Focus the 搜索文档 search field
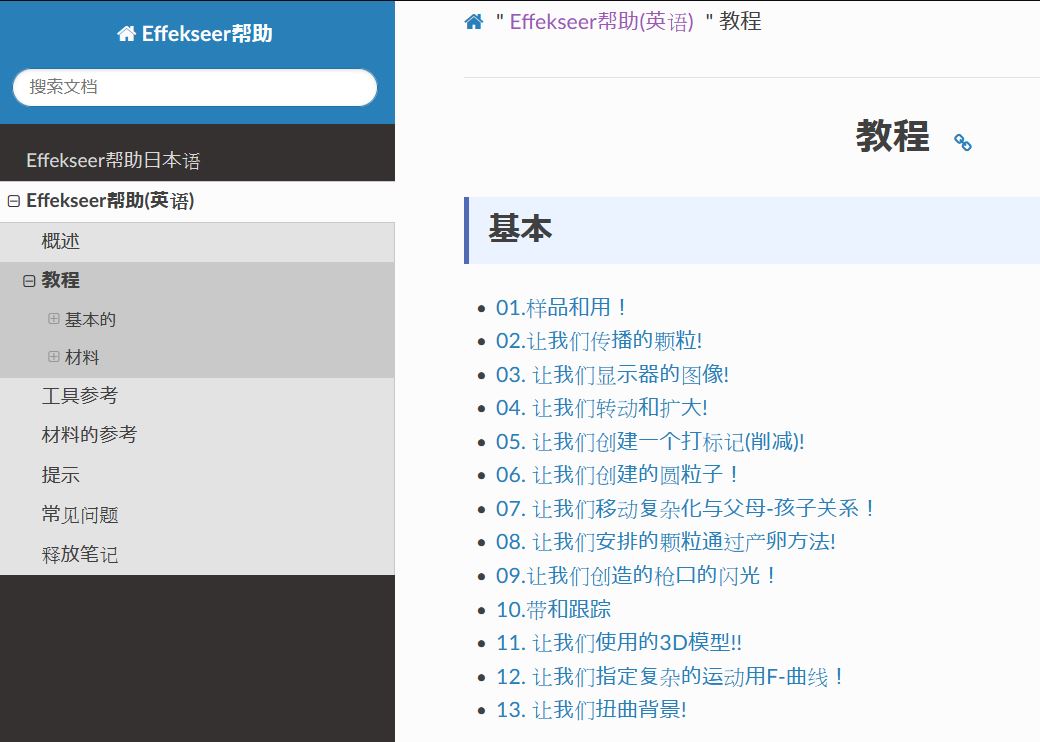Viewport: 1040px width, 742px height. pyautogui.click(x=195, y=88)
